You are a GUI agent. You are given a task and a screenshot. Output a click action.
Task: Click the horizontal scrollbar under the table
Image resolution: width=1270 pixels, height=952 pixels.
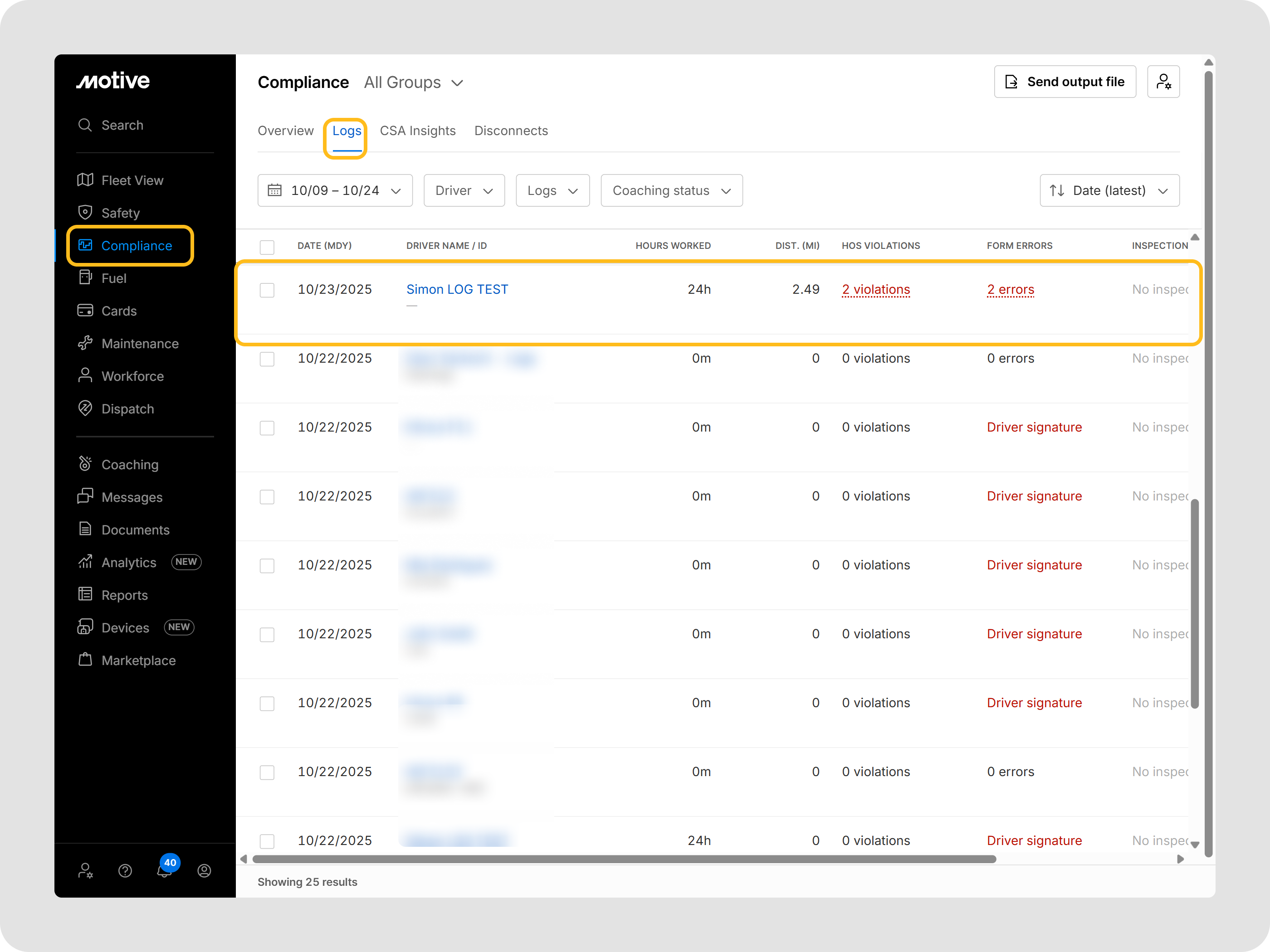pos(624,859)
